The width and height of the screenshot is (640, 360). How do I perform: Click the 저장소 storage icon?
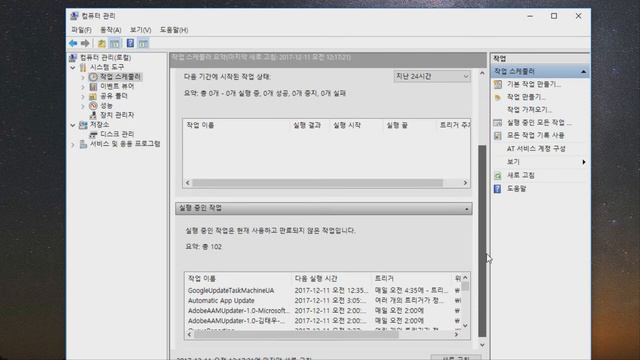83,124
